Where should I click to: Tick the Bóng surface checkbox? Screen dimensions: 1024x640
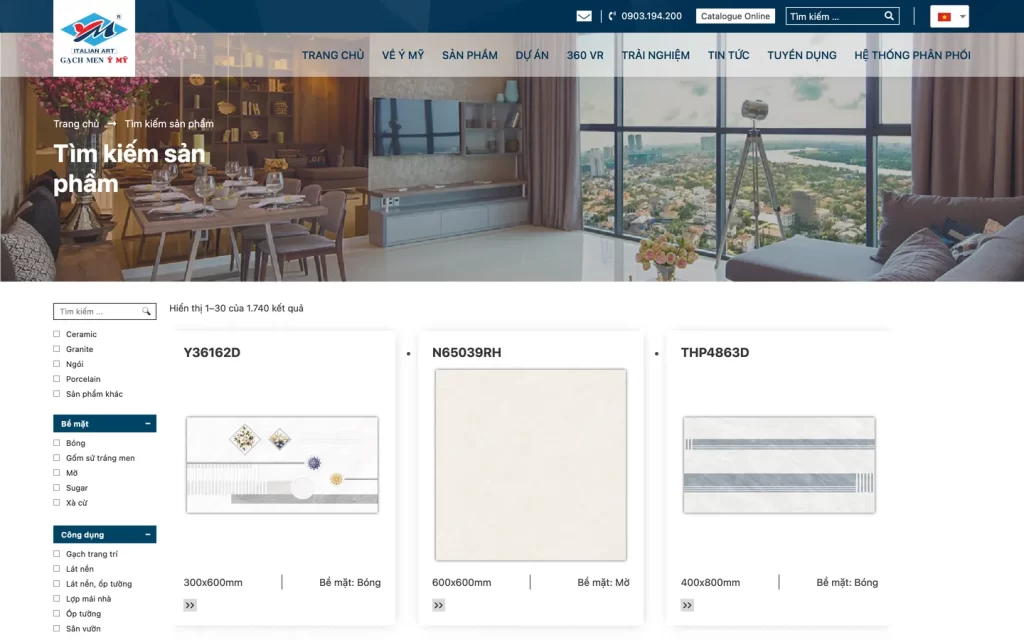click(56, 443)
